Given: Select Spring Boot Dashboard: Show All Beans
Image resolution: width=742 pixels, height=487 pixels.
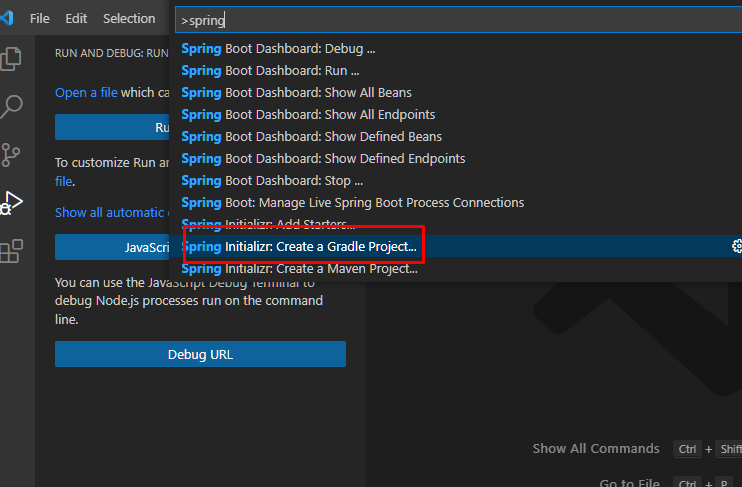Looking at the screenshot, I should pyautogui.click(x=456, y=93).
